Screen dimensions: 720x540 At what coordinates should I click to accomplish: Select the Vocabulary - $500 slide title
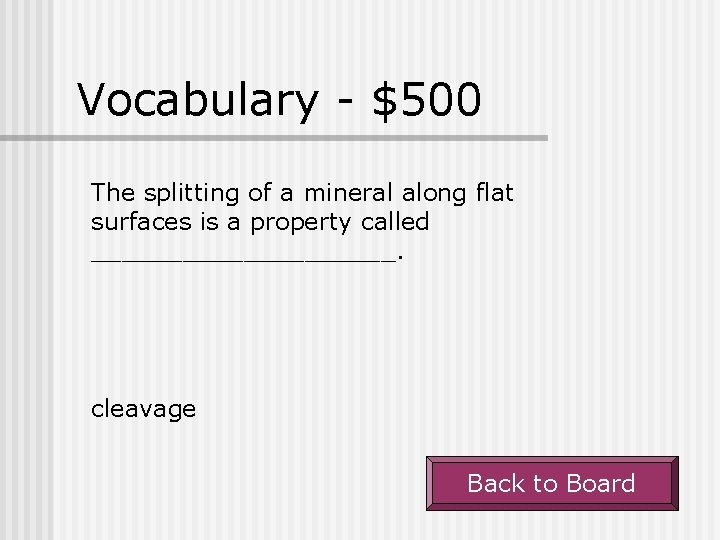click(x=279, y=100)
